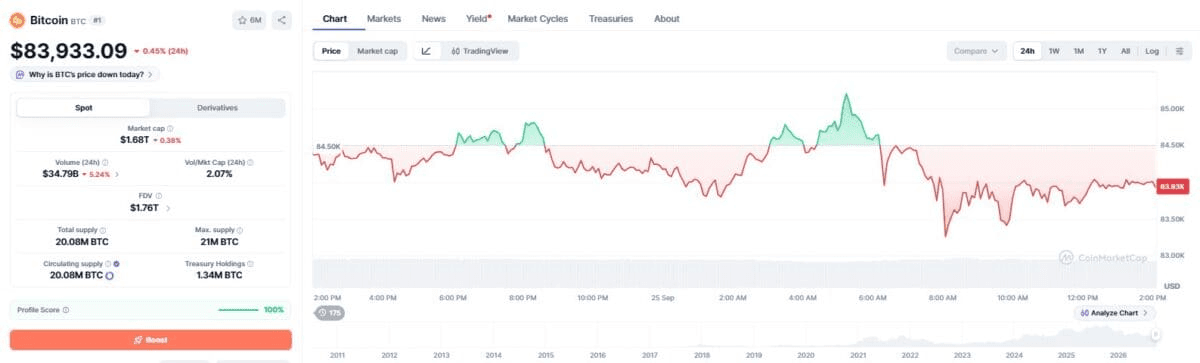Viewport: 1200px width, 363px height.
Task: Click the 2021 mark on historical timeline
Action: [x=857, y=355]
